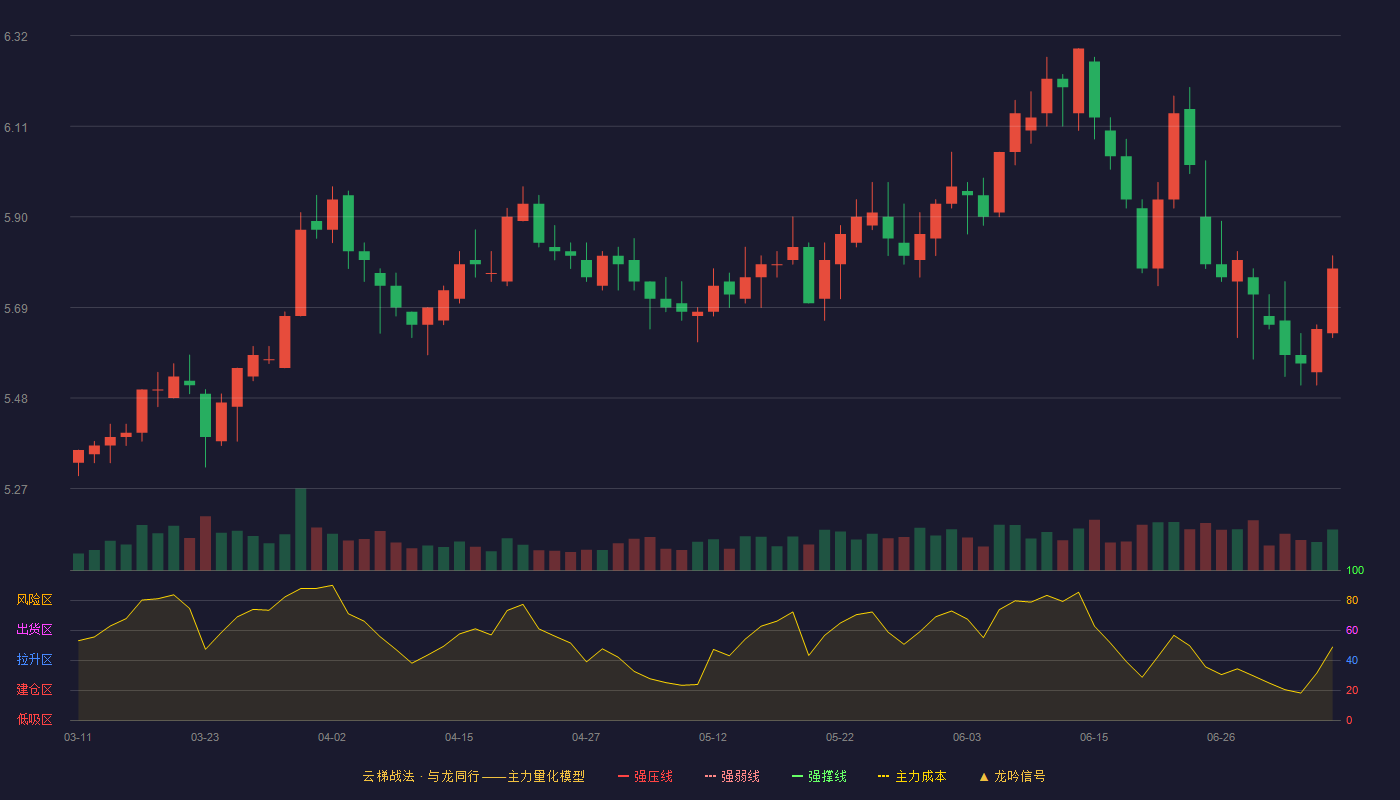Click the green 强撑线 legend line marker
The width and height of the screenshot is (1400, 800).
[797, 776]
